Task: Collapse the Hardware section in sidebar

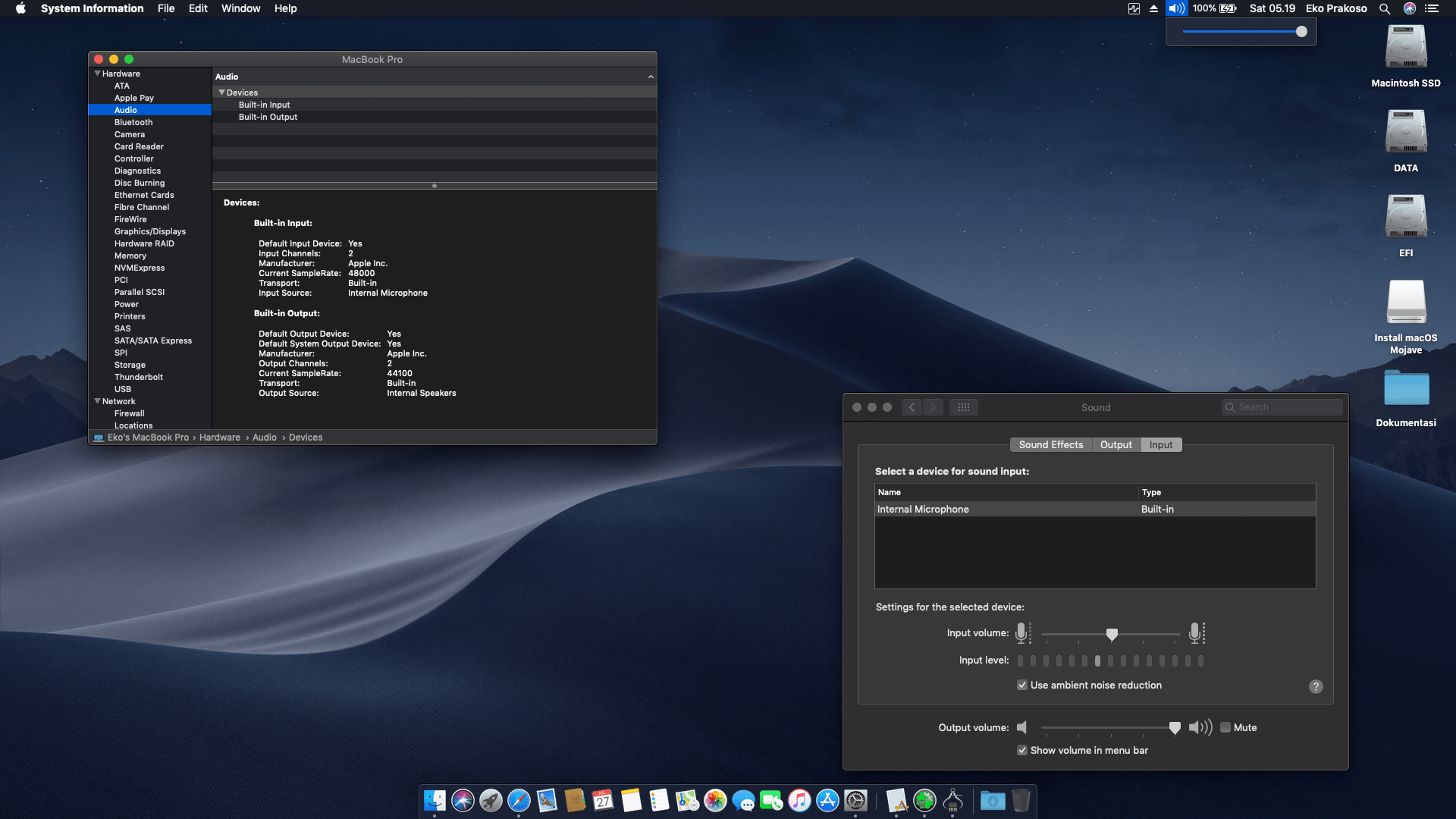Action: [x=97, y=74]
